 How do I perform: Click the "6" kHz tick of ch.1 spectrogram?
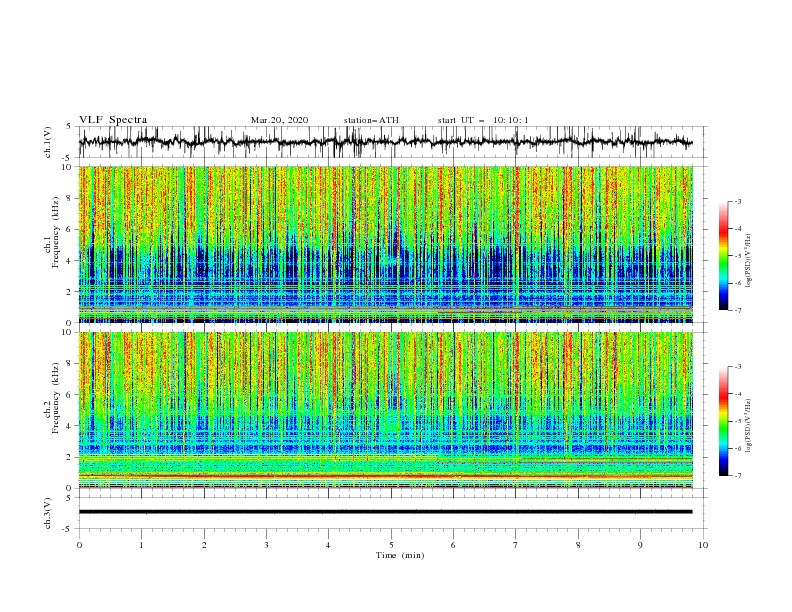point(70,229)
